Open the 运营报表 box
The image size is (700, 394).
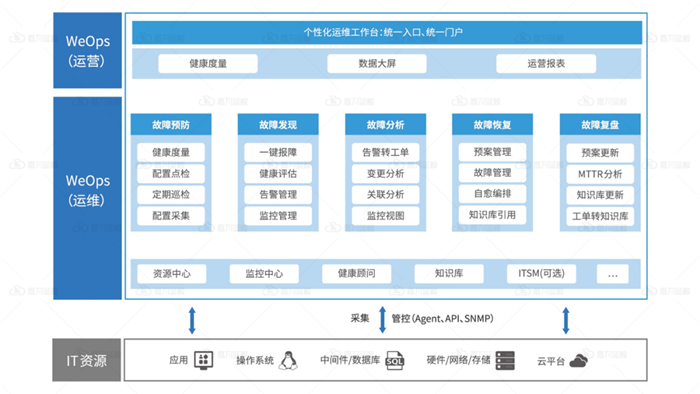tap(546, 63)
